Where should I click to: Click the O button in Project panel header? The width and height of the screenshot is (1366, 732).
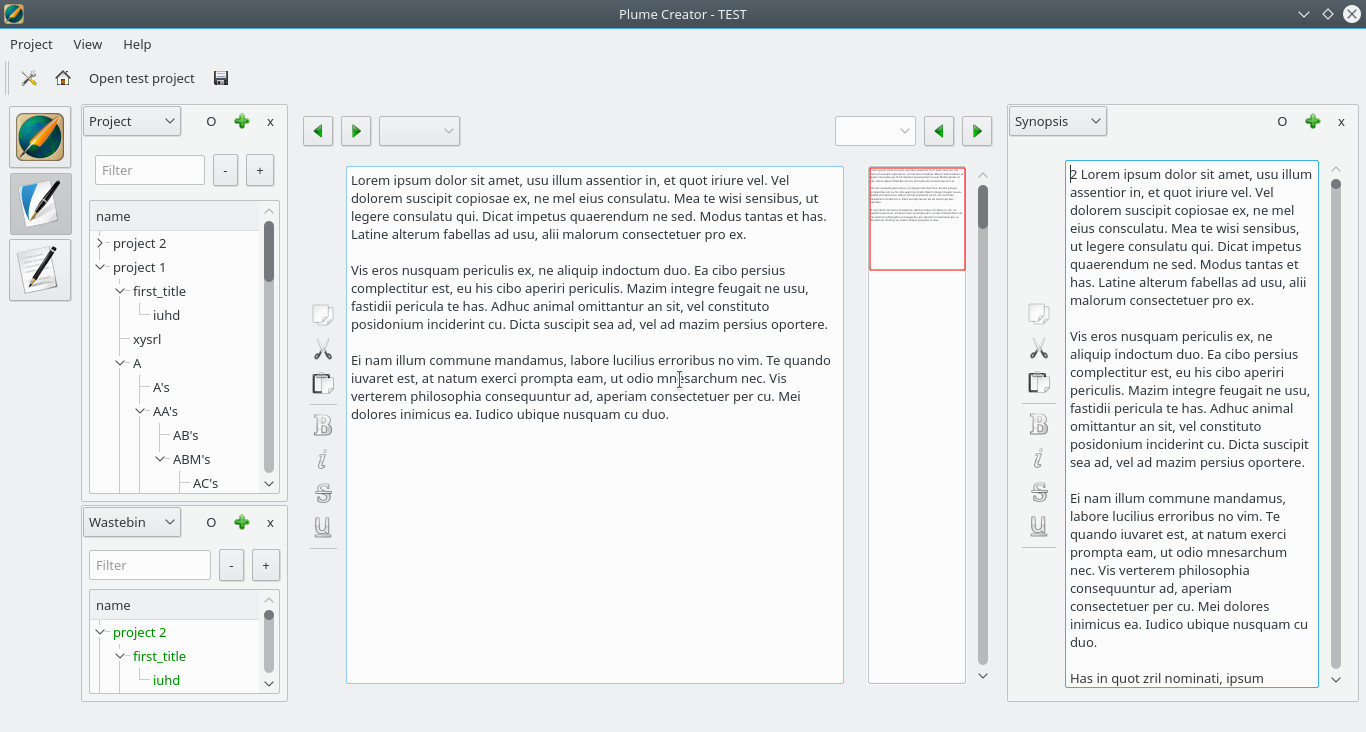(211, 121)
